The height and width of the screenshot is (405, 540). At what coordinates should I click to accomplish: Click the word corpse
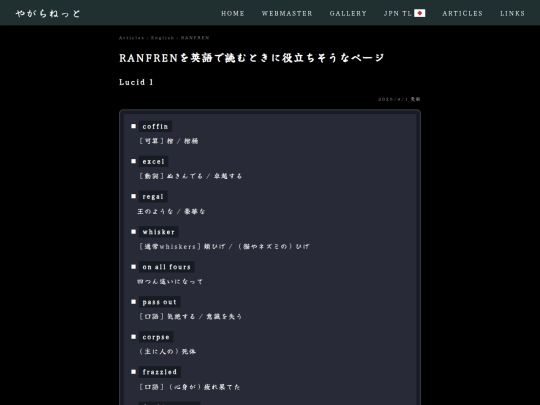[x=156, y=337]
